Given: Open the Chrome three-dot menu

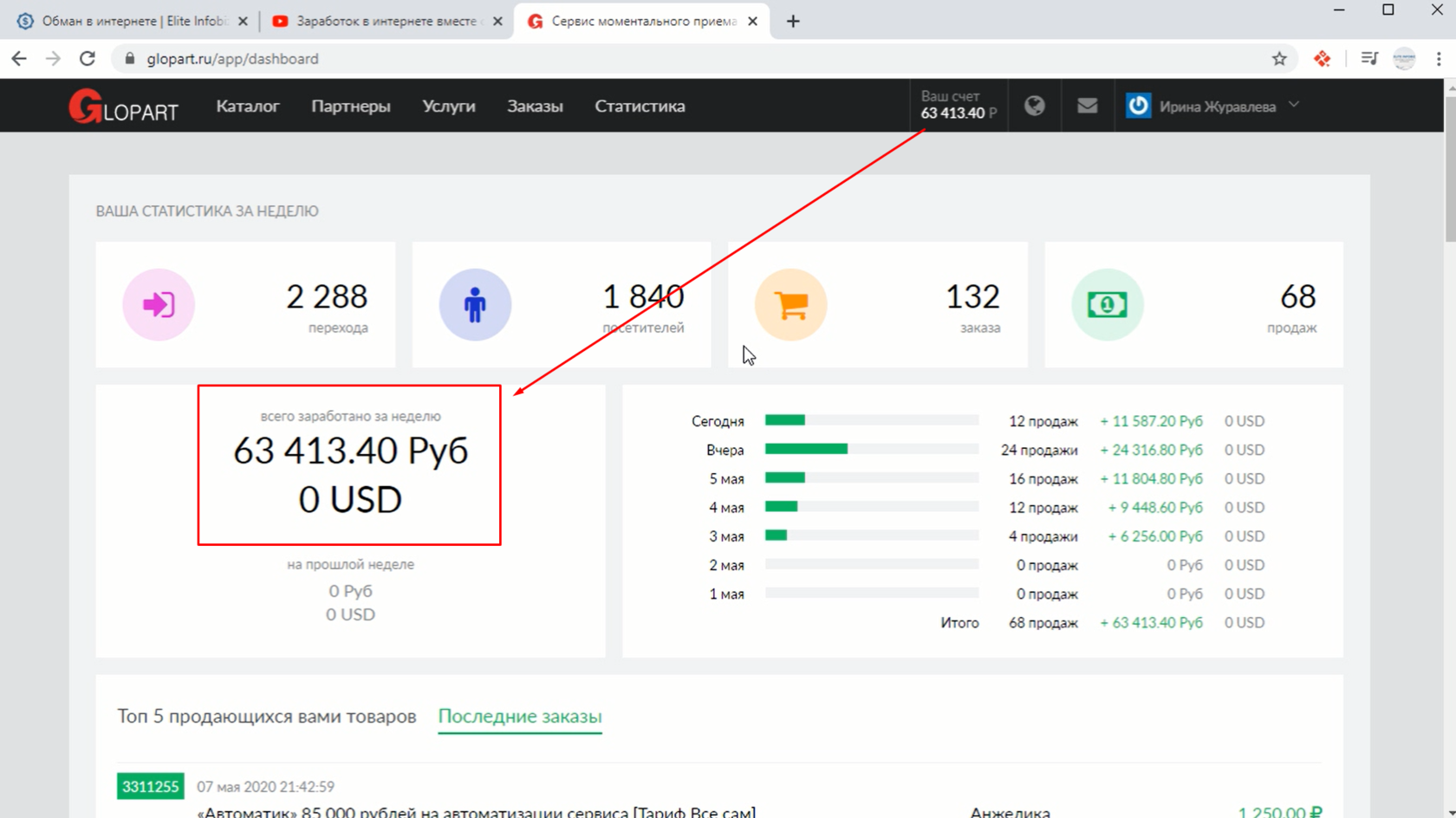Looking at the screenshot, I should pos(1439,59).
